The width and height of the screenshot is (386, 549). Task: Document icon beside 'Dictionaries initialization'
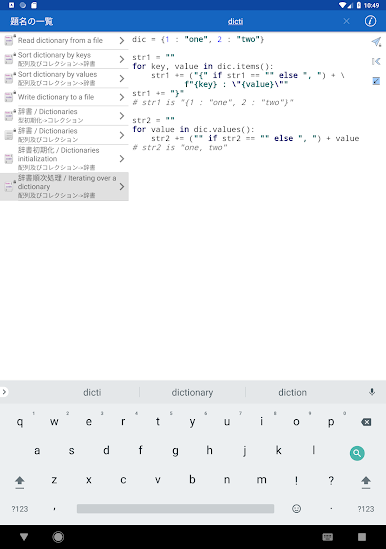(9, 159)
